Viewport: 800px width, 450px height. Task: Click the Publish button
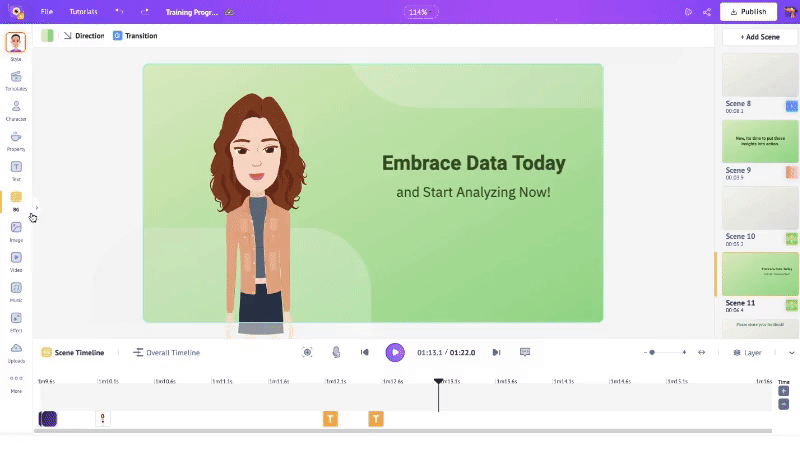748,12
